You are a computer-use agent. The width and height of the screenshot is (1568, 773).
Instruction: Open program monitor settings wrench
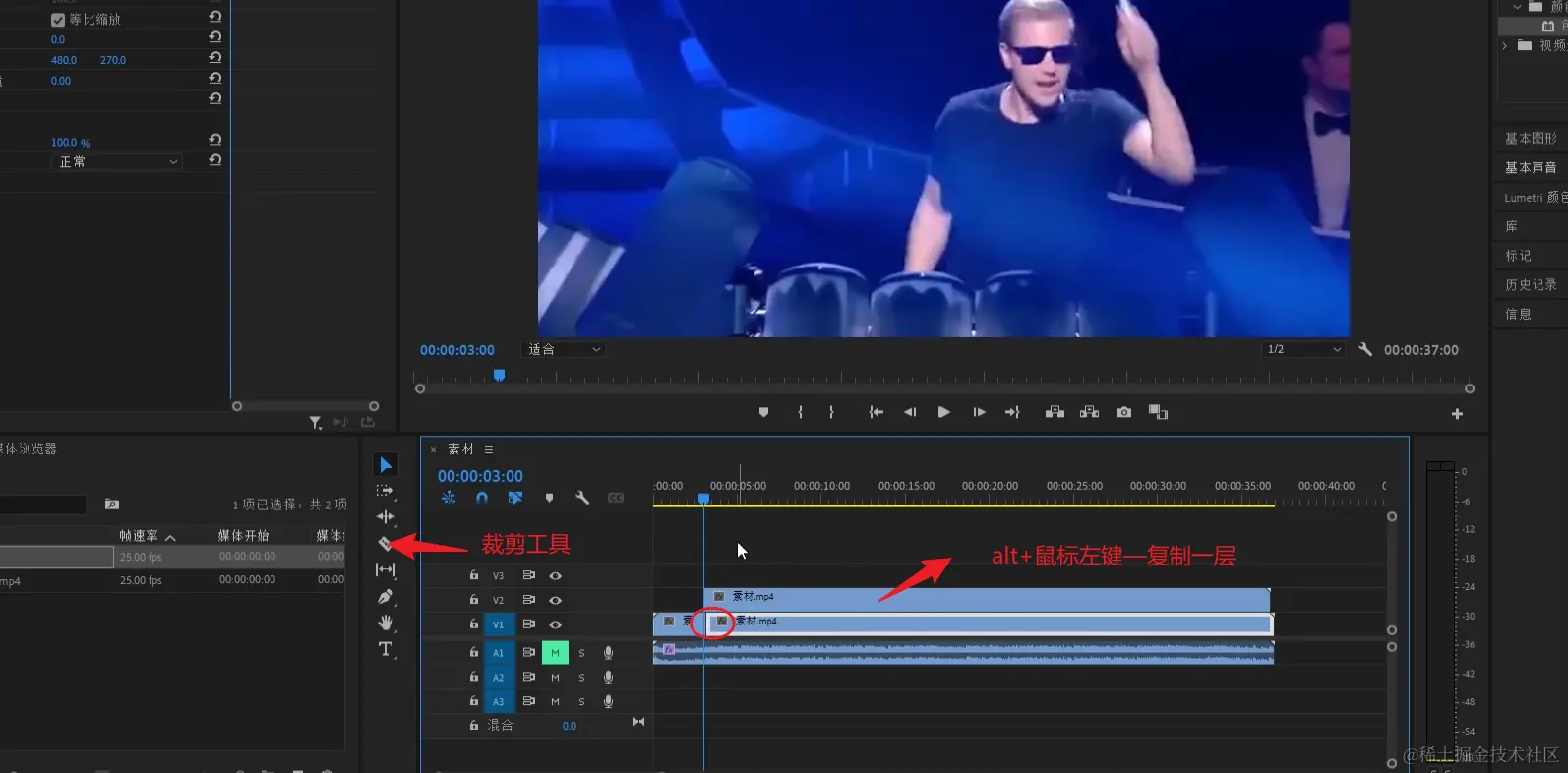coord(1365,349)
